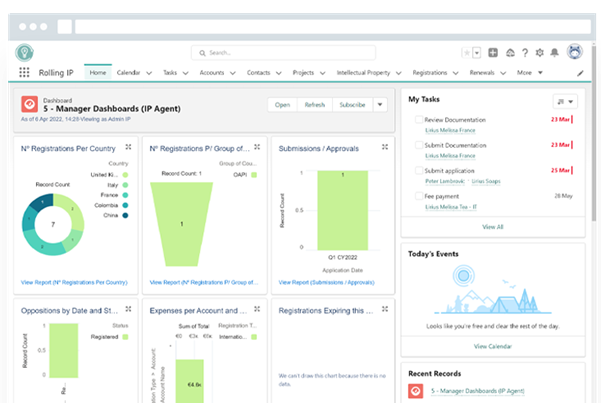Viewport: 601px width, 403px height.
Task: Open the favorites list dropdown arrow
Action: coord(476,53)
